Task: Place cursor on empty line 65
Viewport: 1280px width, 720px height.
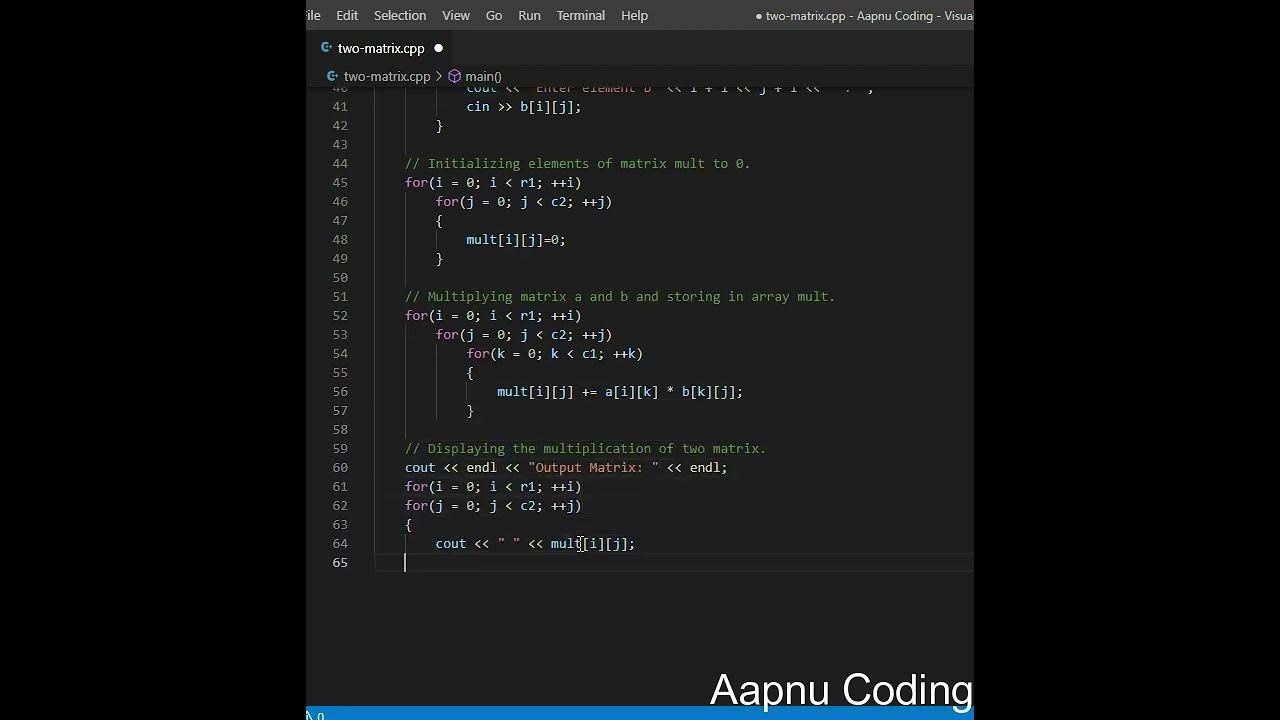Action: tap(672, 562)
